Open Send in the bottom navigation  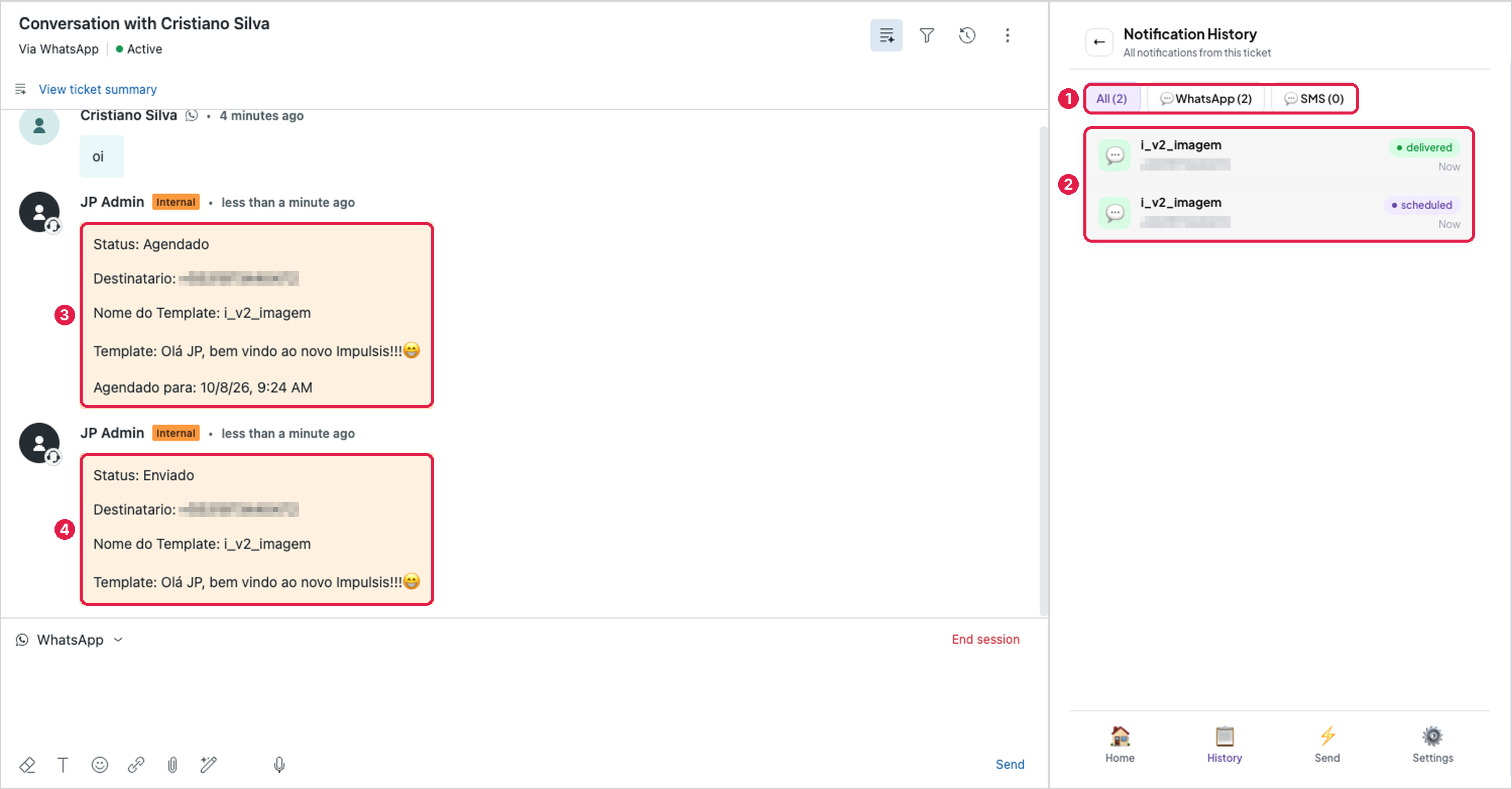coord(1327,745)
